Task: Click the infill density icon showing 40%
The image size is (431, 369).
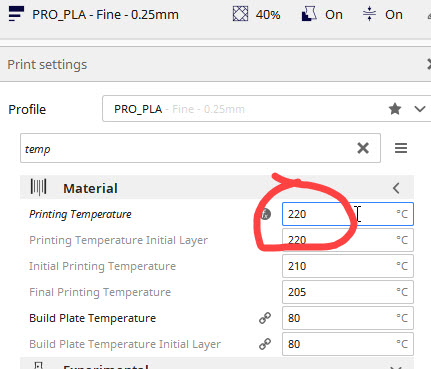Action: pyautogui.click(x=240, y=14)
